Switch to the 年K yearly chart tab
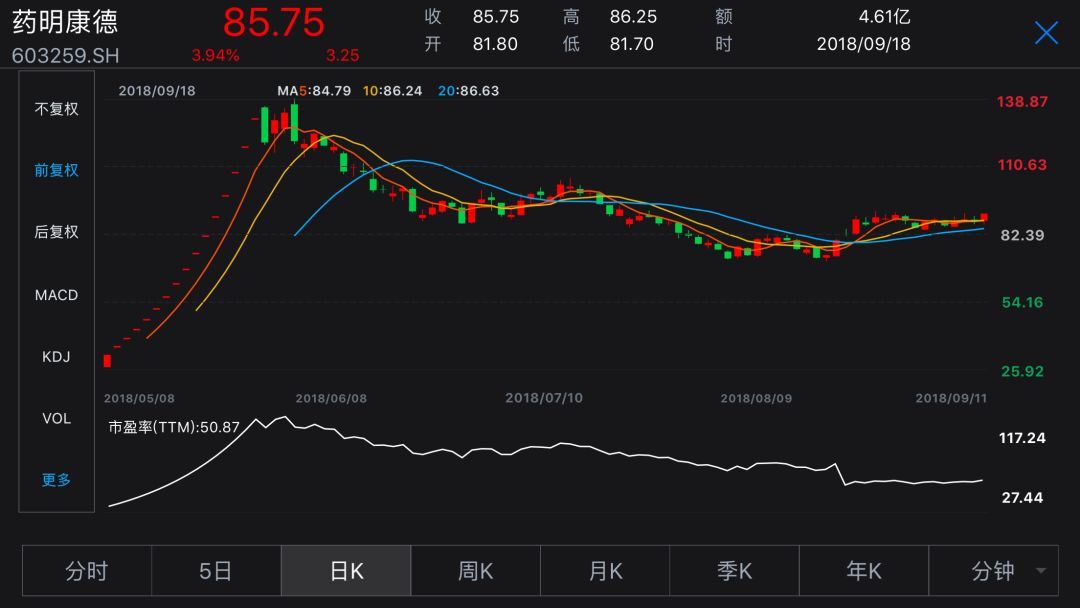The height and width of the screenshot is (608, 1080). point(864,571)
